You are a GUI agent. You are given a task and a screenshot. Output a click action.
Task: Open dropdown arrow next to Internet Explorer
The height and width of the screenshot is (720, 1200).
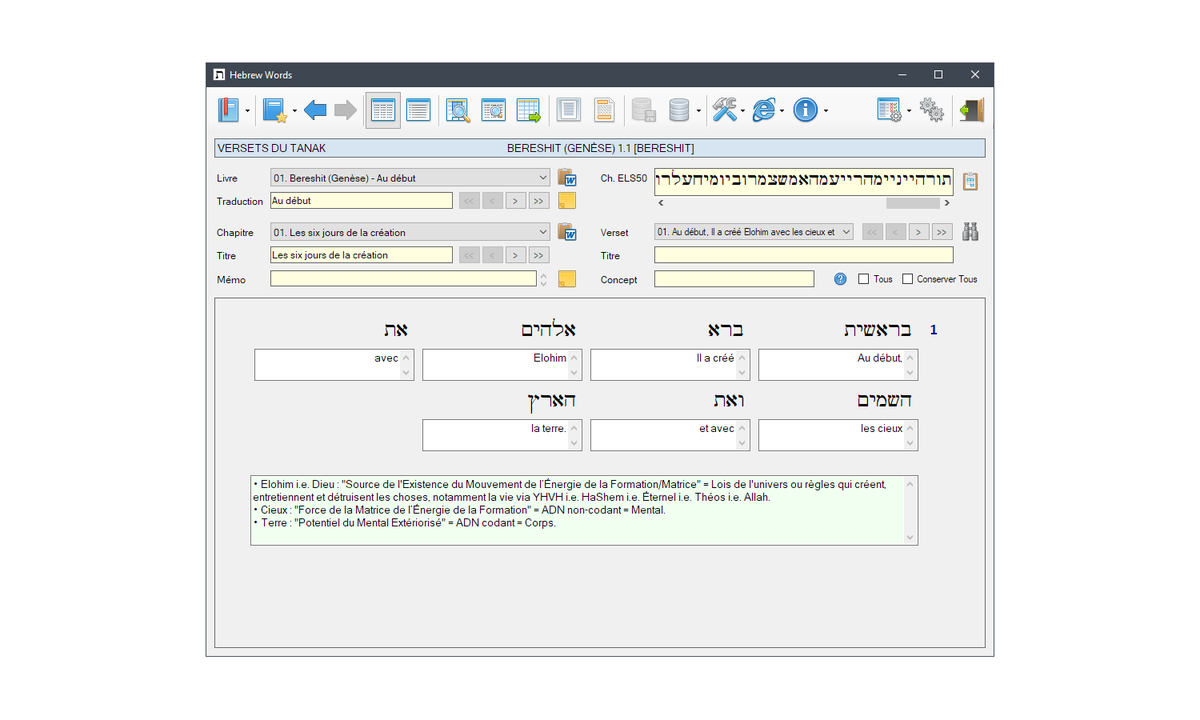click(x=782, y=111)
